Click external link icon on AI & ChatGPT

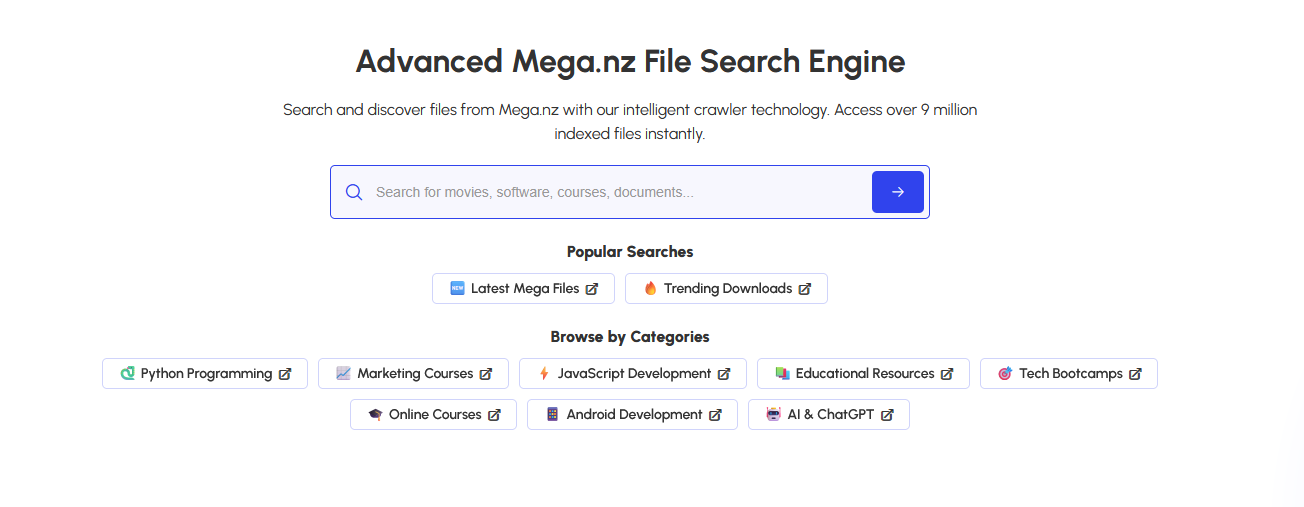click(887, 415)
